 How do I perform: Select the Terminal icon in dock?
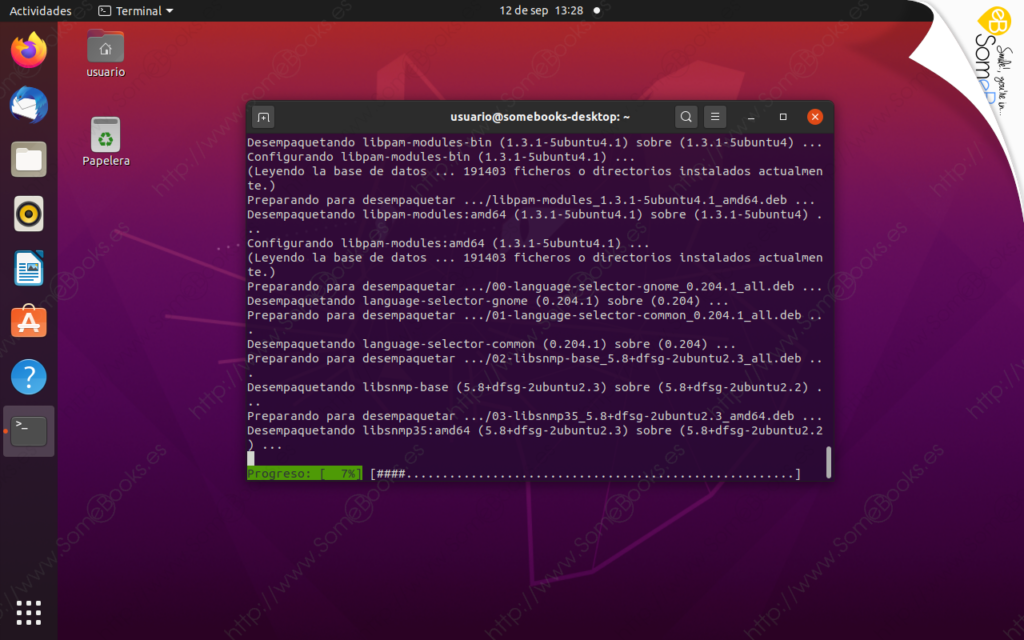[x=29, y=431]
